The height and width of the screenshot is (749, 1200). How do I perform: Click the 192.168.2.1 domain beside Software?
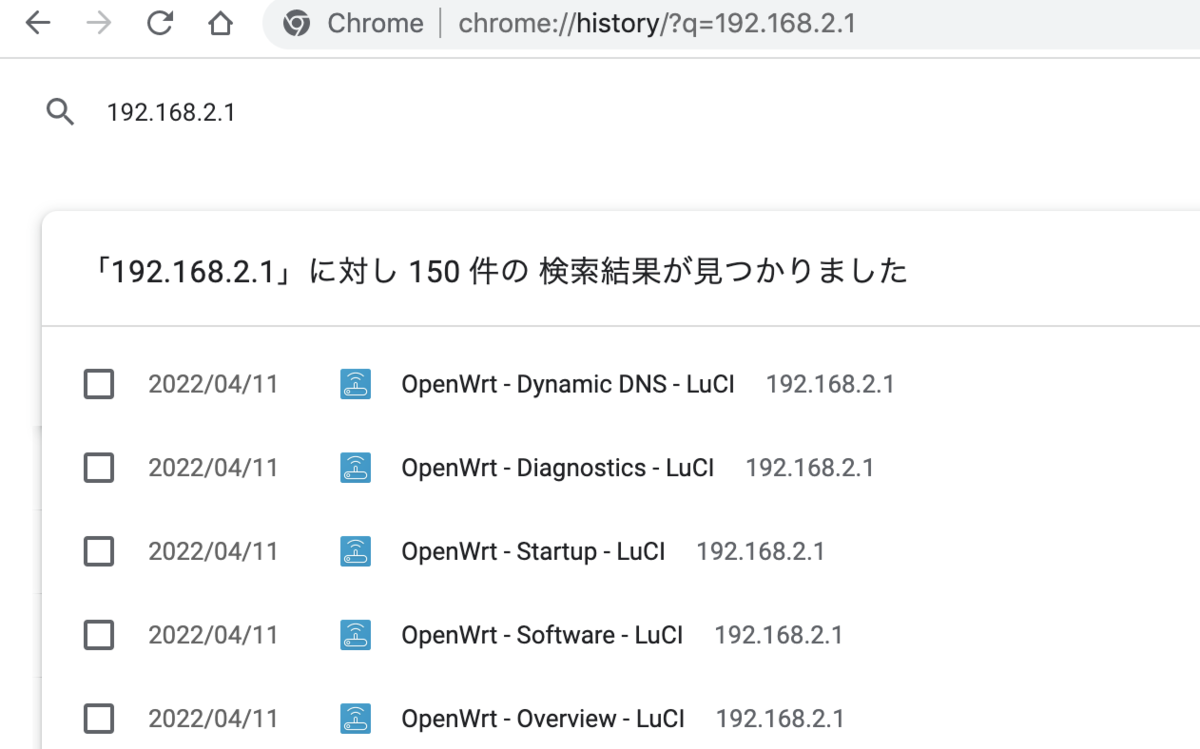[x=779, y=635]
